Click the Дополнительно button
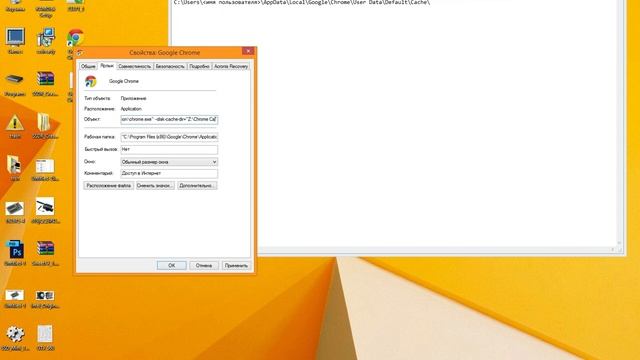Viewport: 640px width, 360px height. (x=197, y=186)
